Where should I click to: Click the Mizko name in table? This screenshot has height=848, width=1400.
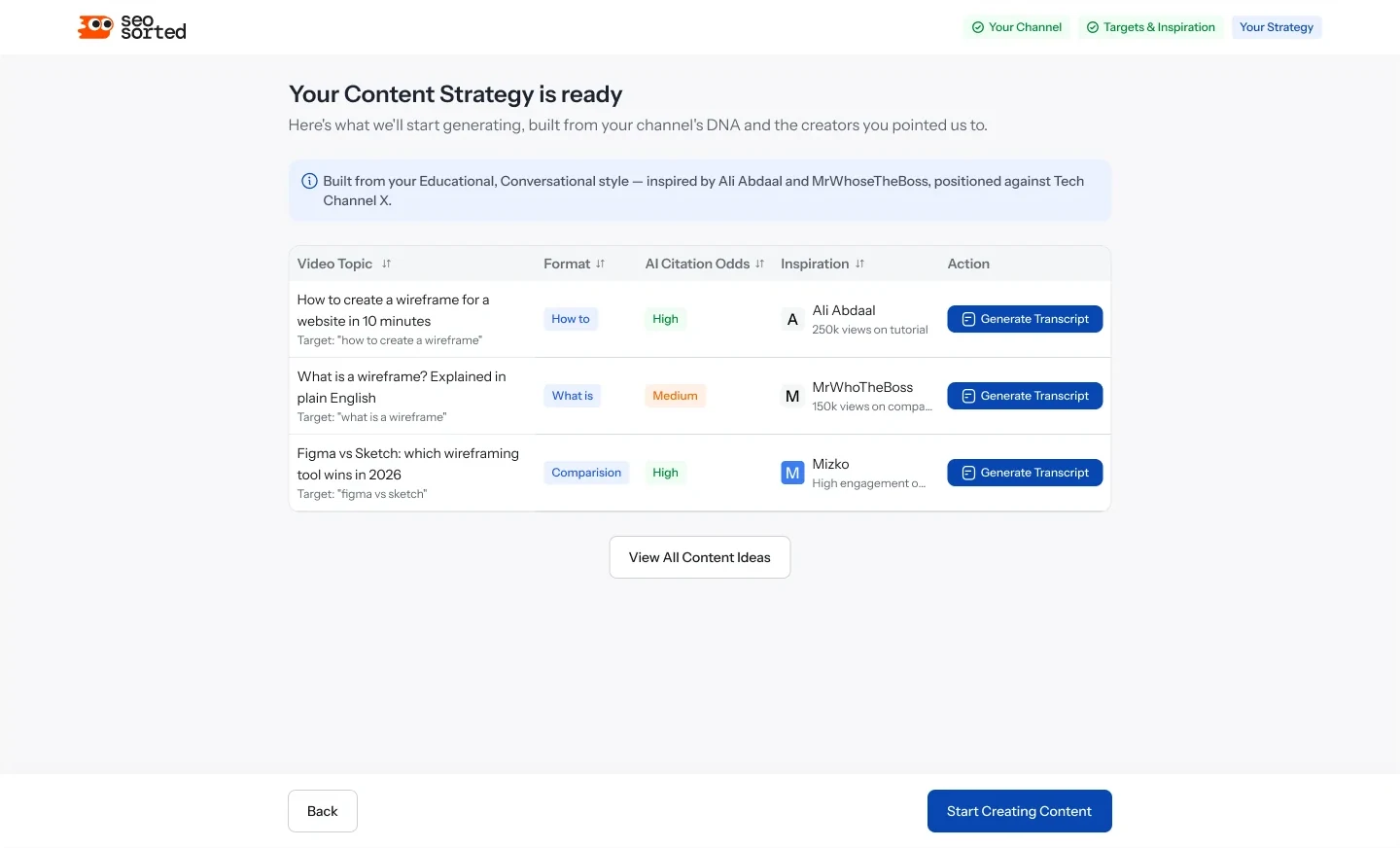[x=831, y=464]
